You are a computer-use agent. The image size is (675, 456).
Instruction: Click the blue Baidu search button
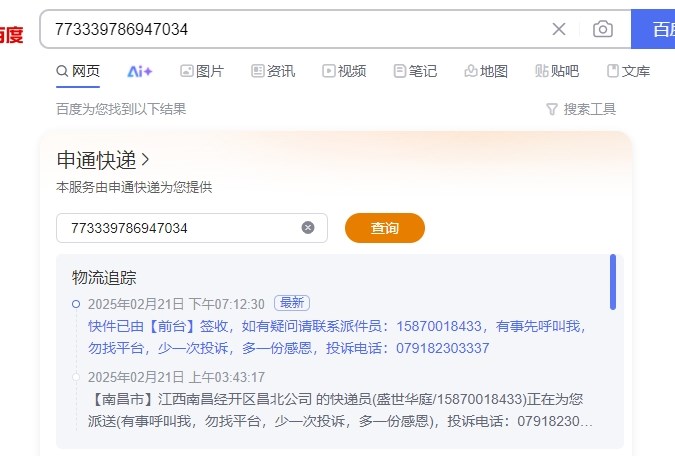click(x=653, y=29)
